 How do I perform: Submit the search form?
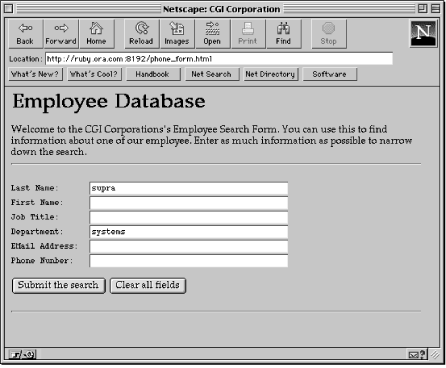(59, 286)
